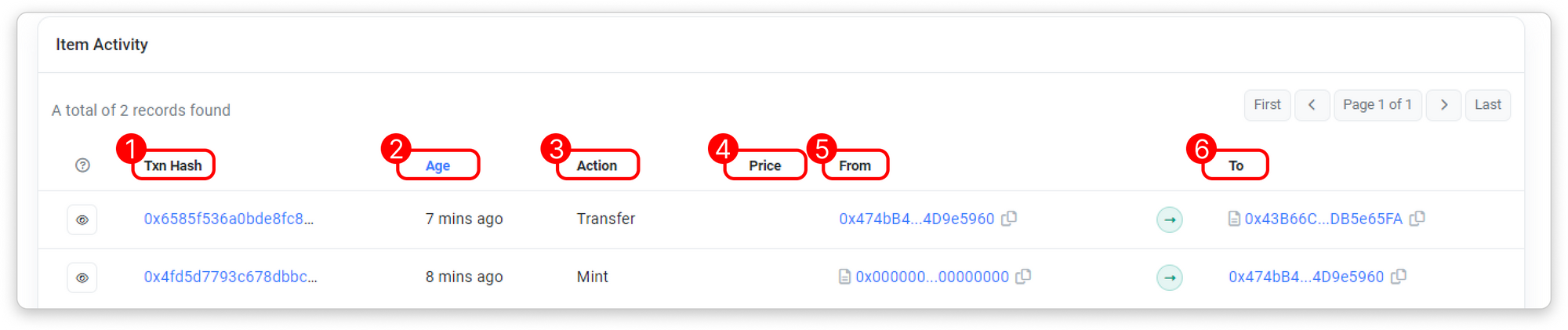Viewport: 1568px width, 330px height.
Task: Copy the 0x000000...00000000 null address
Action: pos(1024,277)
